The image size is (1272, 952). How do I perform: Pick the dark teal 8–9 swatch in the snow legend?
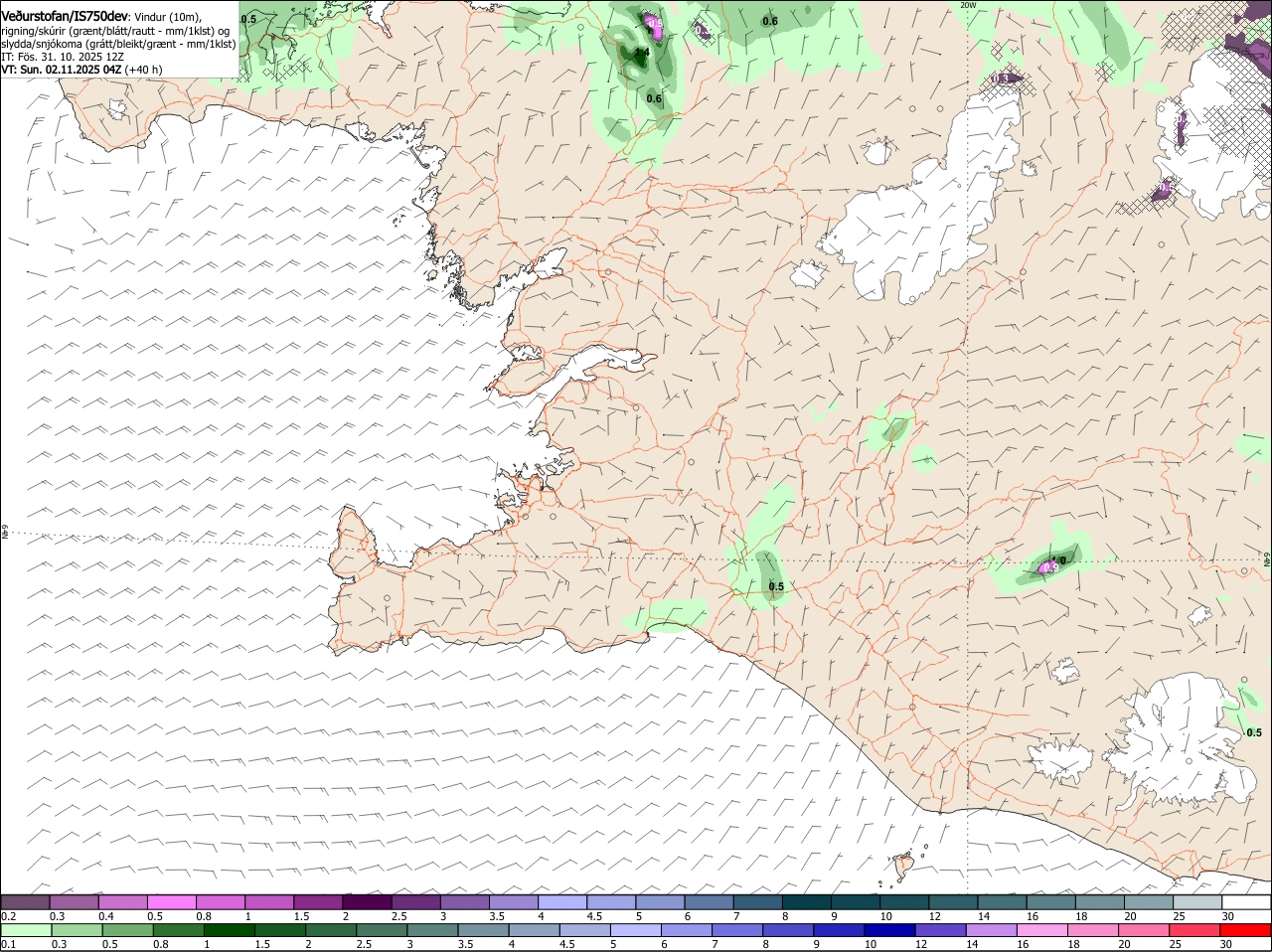point(805,901)
